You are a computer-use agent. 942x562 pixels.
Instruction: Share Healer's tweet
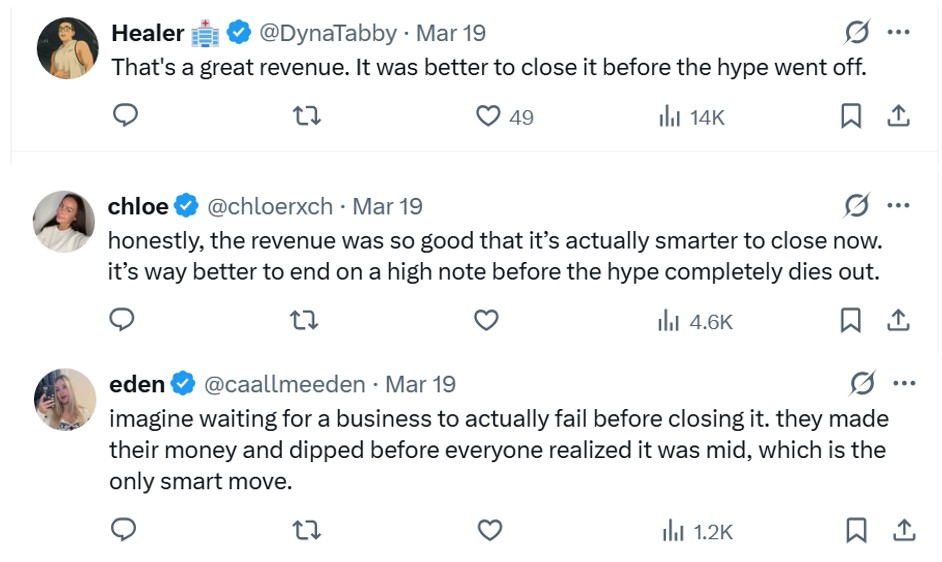point(899,116)
